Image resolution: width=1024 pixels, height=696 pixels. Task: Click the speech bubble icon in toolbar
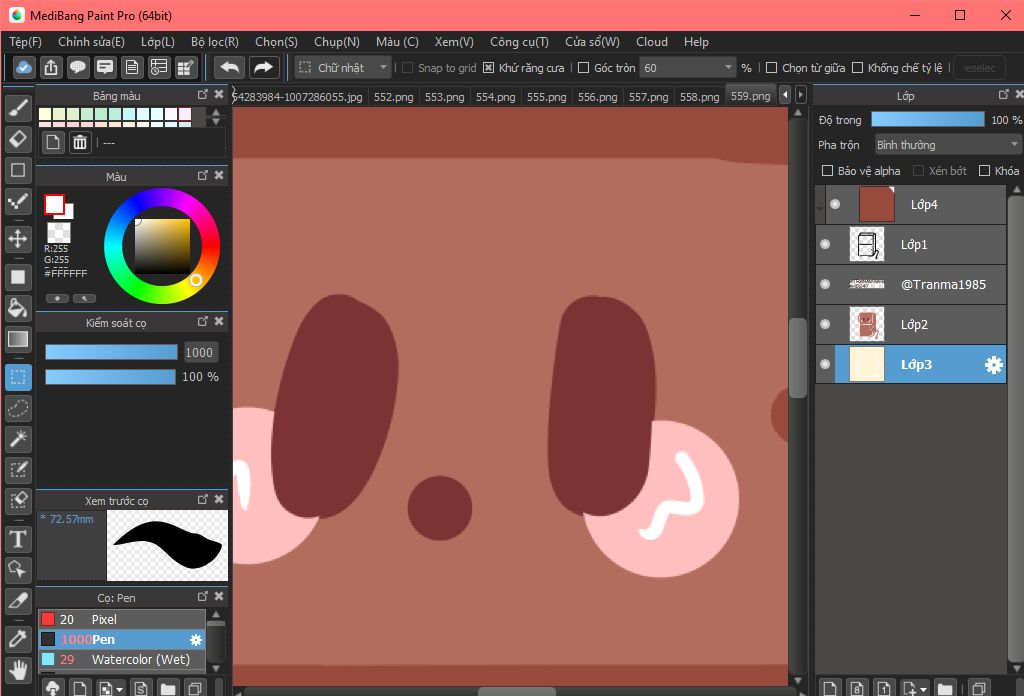click(78, 67)
